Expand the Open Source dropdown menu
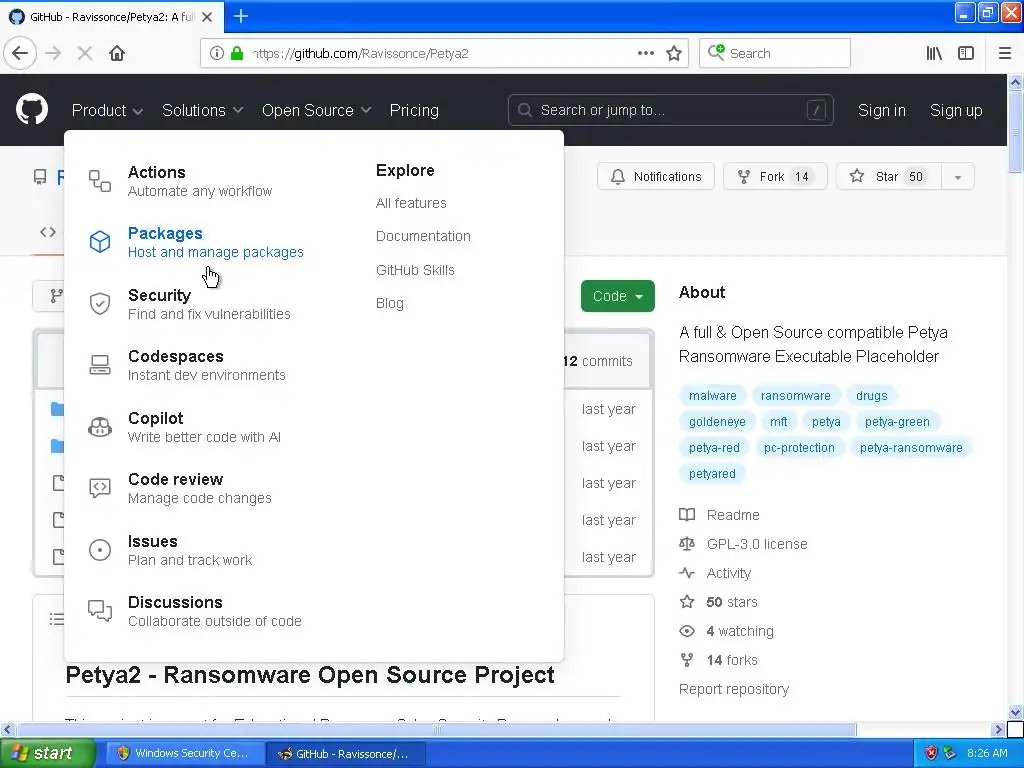Image resolution: width=1024 pixels, height=768 pixels. pos(317,110)
